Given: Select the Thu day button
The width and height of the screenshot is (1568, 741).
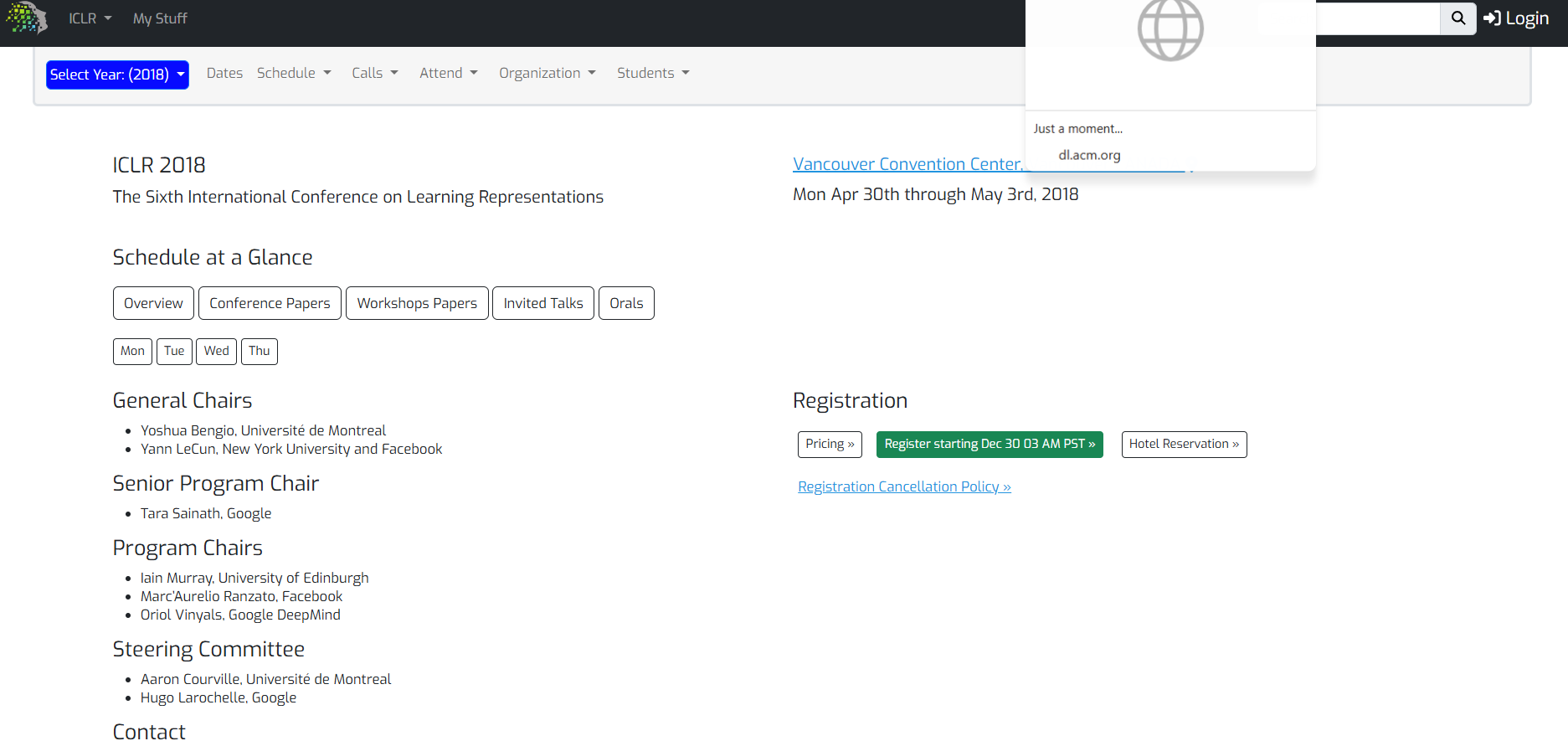Looking at the screenshot, I should point(260,351).
